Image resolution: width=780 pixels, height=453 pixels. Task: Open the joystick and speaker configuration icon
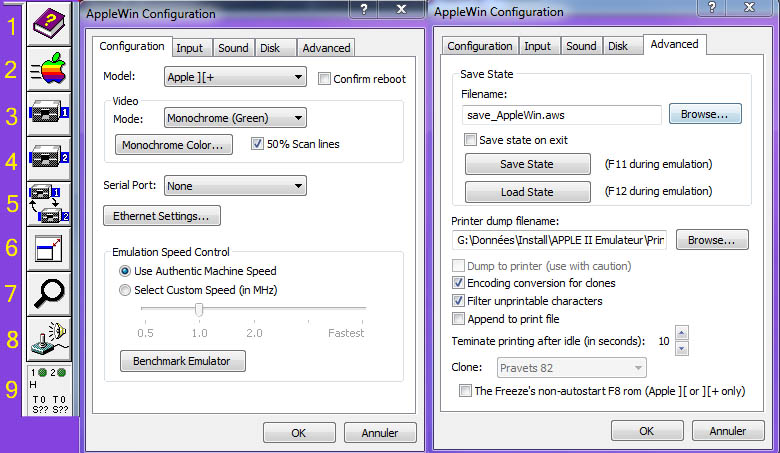pyautogui.click(x=47, y=338)
